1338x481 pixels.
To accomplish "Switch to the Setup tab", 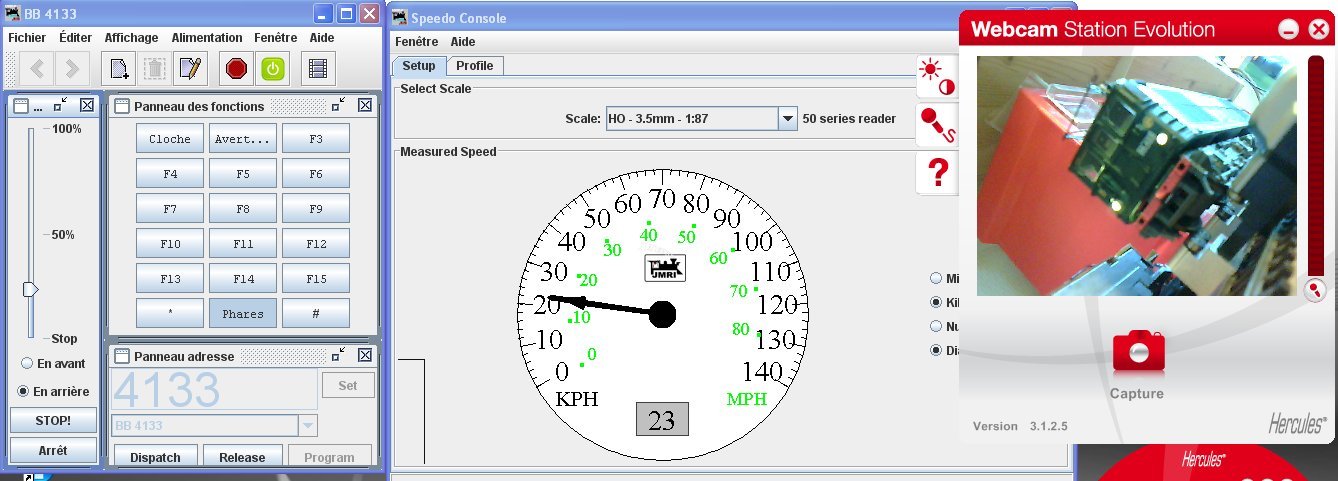I will (x=419, y=65).
